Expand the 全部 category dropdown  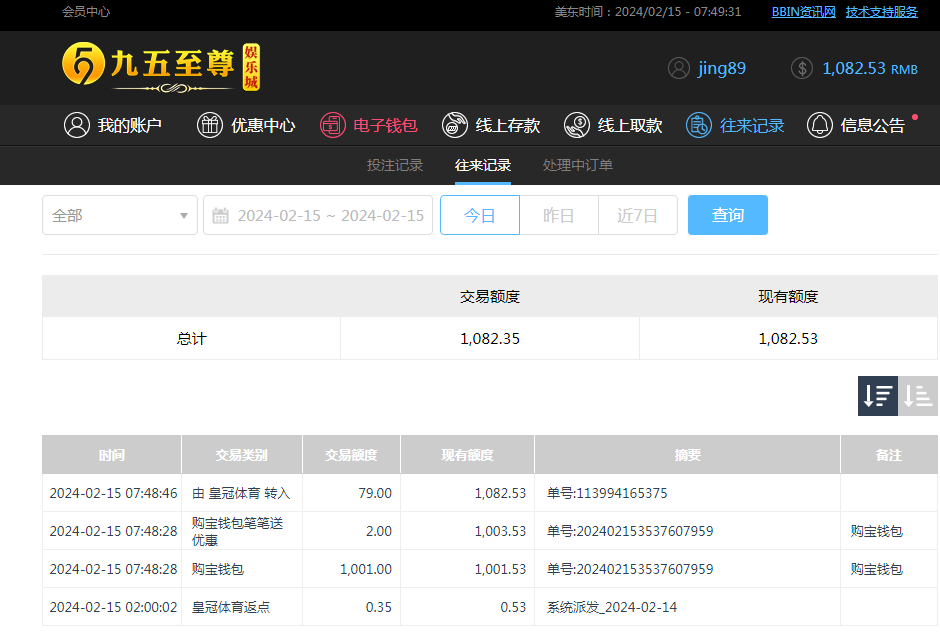[120, 215]
